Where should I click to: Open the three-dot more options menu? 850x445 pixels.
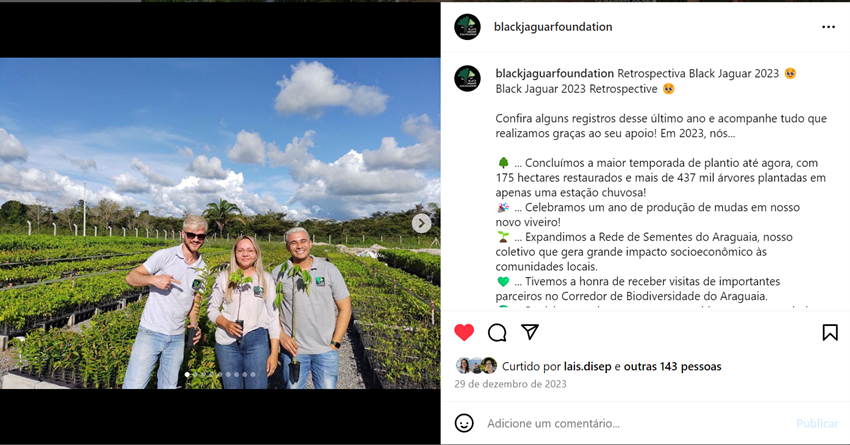click(828, 27)
